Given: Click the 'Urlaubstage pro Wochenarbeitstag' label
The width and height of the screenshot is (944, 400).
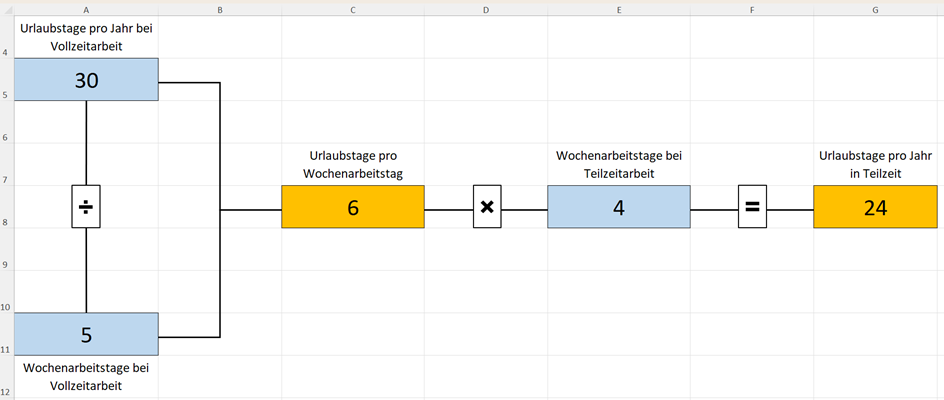Looking at the screenshot, I should click(x=352, y=165).
